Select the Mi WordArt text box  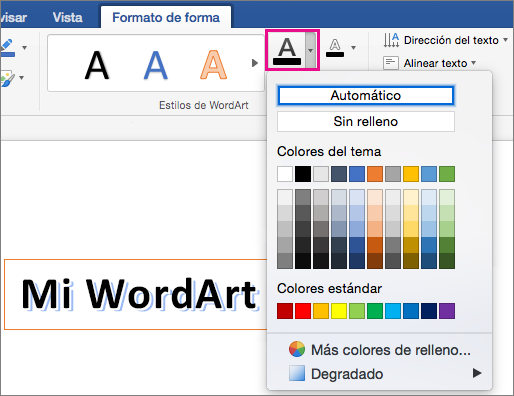(136, 294)
